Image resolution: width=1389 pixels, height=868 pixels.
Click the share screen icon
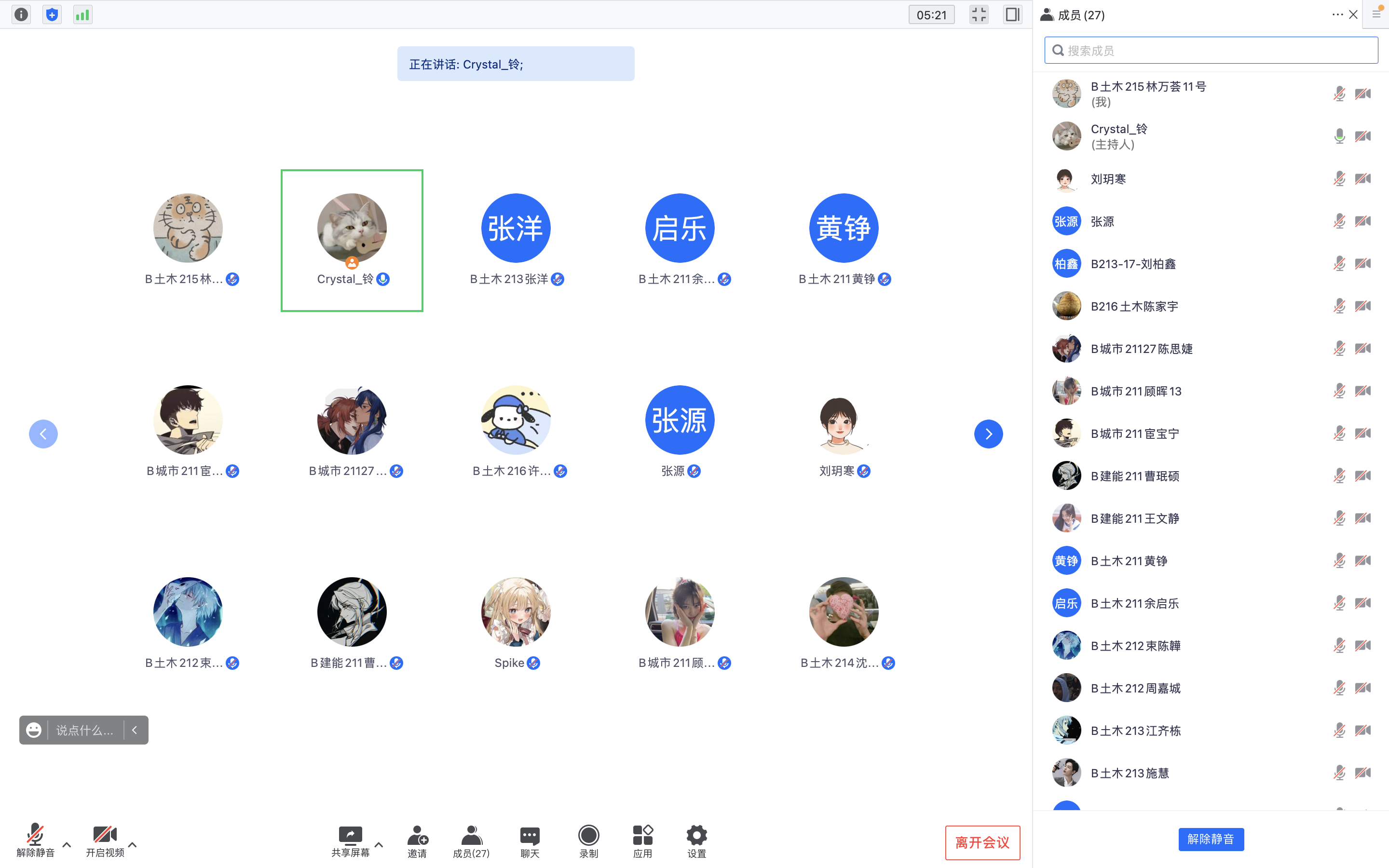click(x=350, y=835)
